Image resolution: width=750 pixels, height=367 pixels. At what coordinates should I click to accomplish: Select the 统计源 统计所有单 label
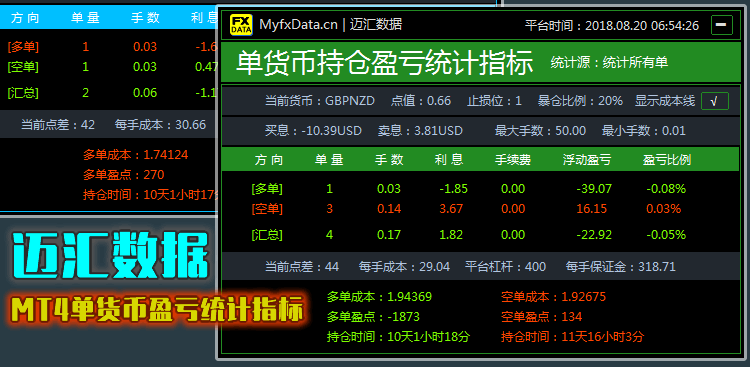click(609, 62)
